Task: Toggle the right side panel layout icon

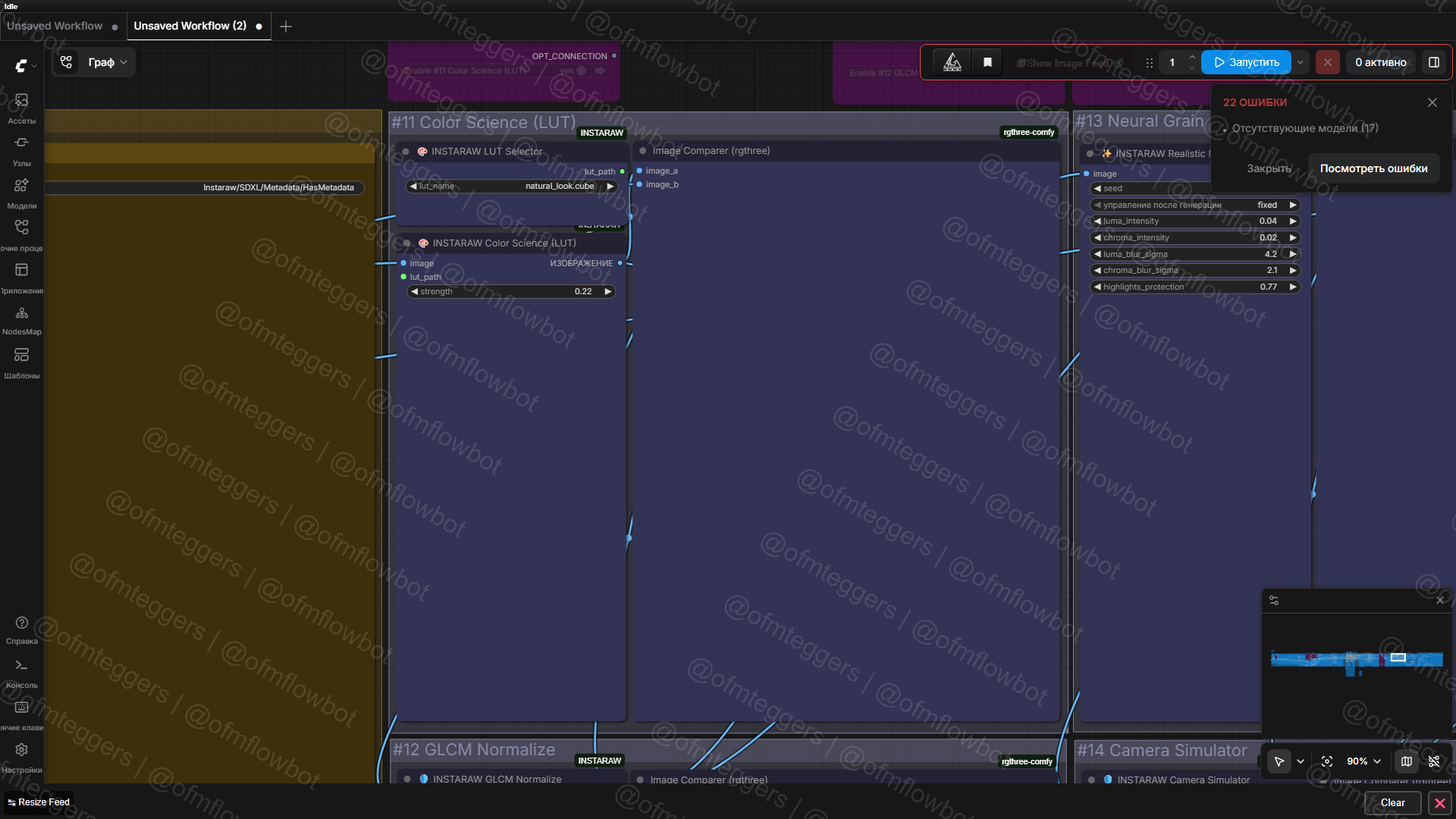Action: (x=1434, y=62)
